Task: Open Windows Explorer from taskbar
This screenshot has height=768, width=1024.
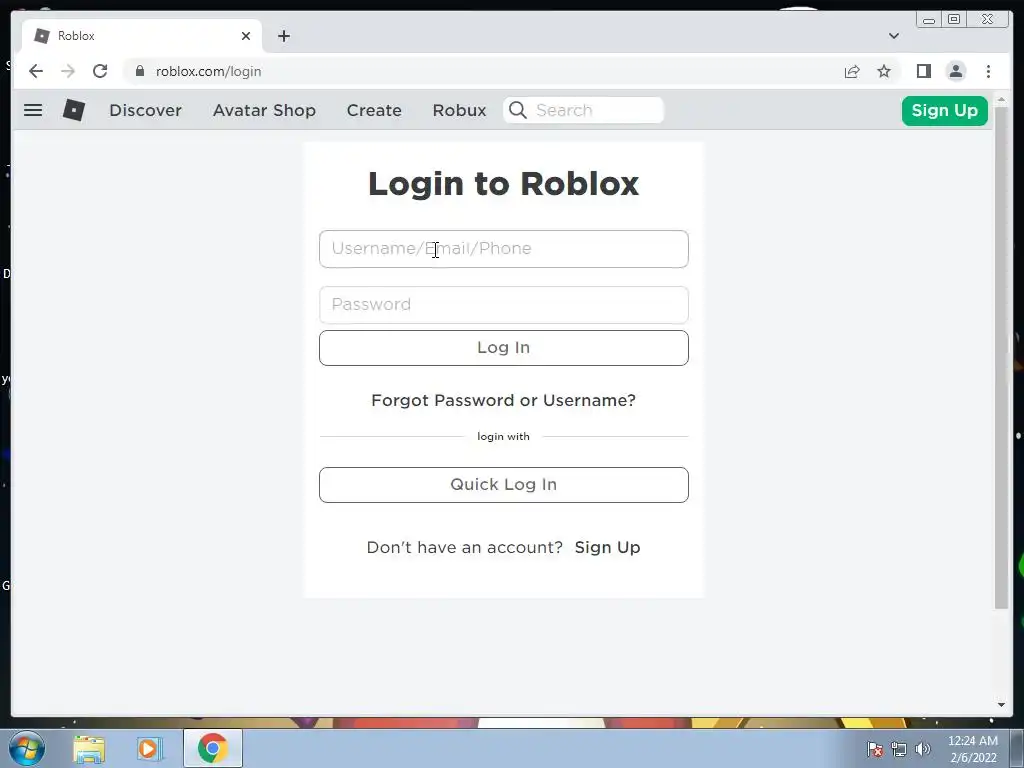Action: (x=89, y=749)
